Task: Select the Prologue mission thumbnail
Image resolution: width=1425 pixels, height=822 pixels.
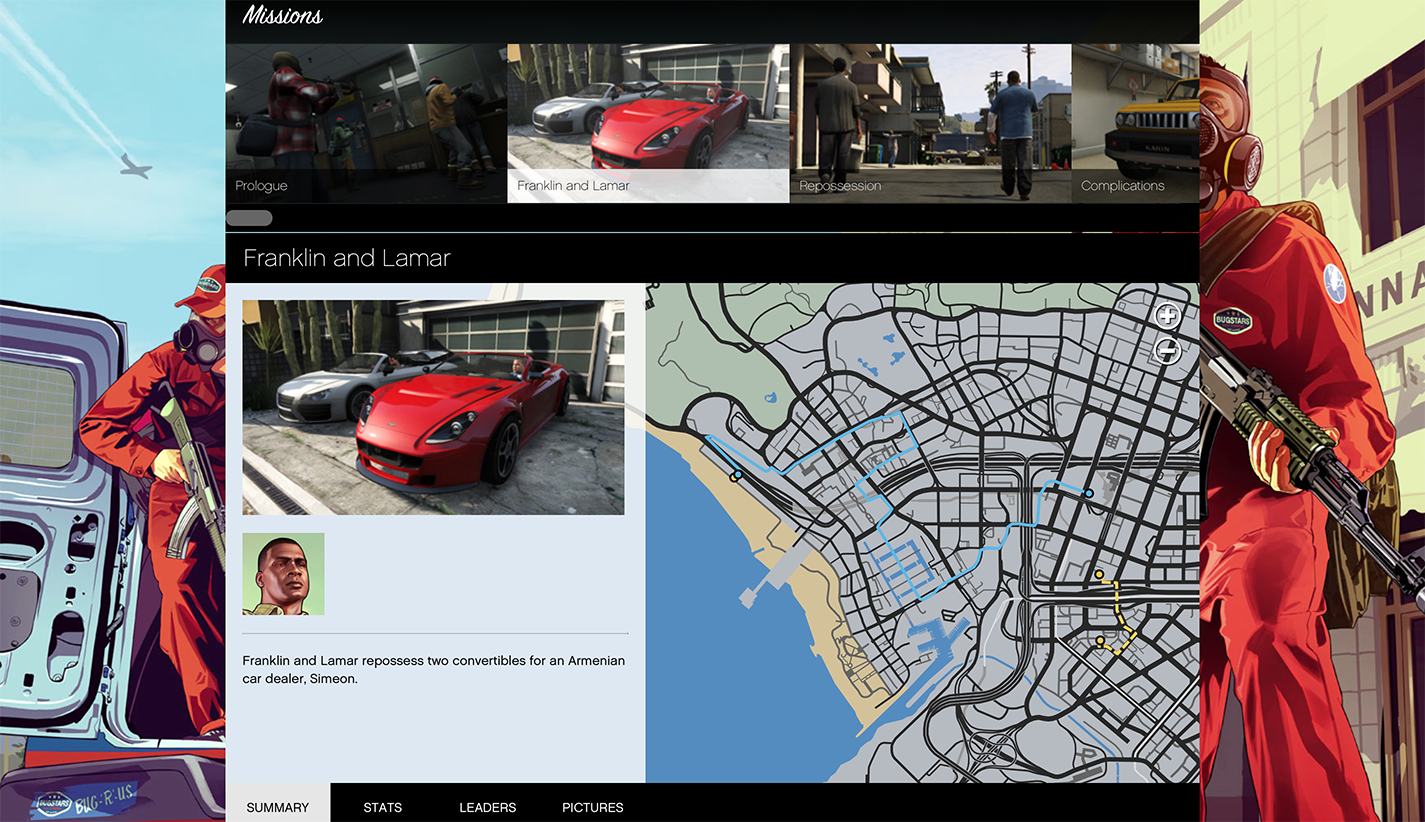Action: click(x=366, y=123)
